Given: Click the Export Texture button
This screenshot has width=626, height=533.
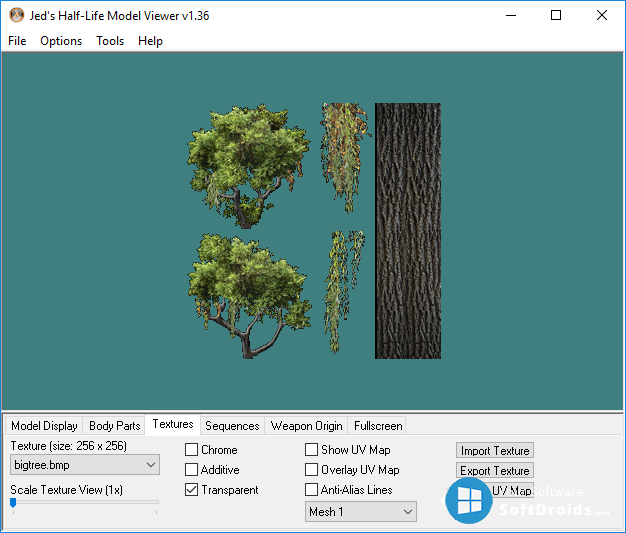Looking at the screenshot, I should [x=495, y=470].
